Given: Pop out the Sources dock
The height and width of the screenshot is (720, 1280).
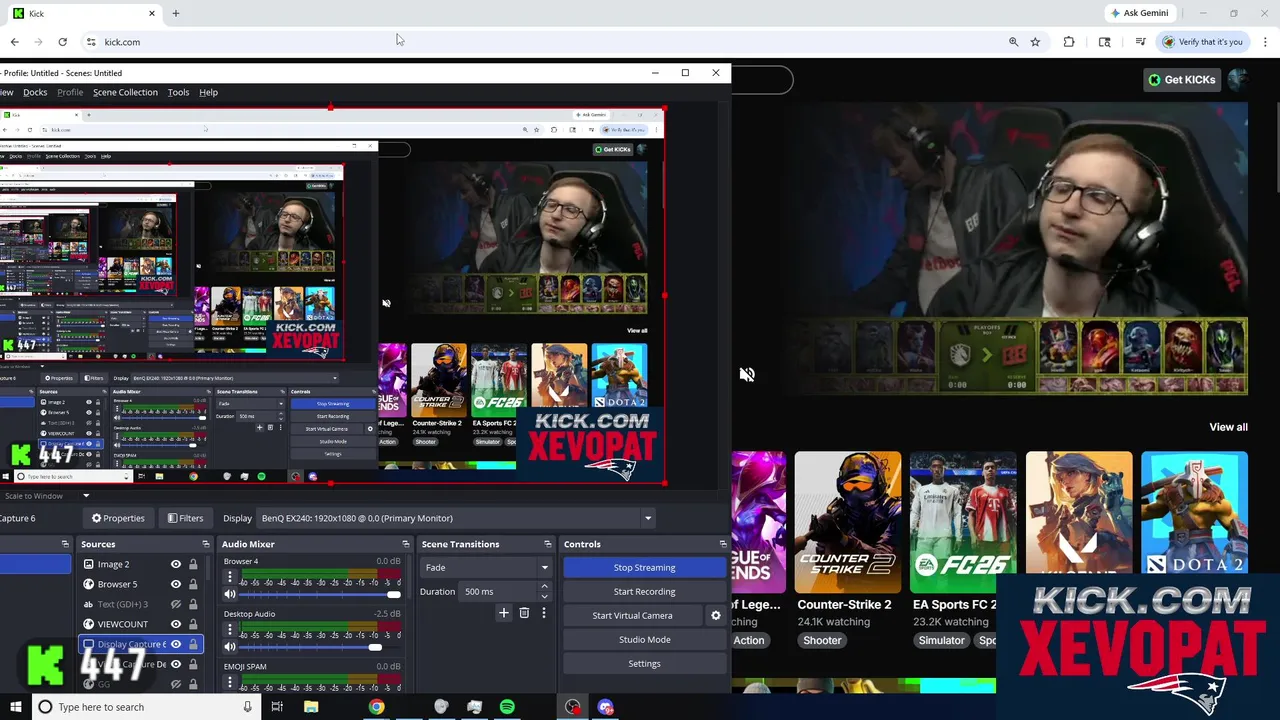Looking at the screenshot, I should (206, 544).
